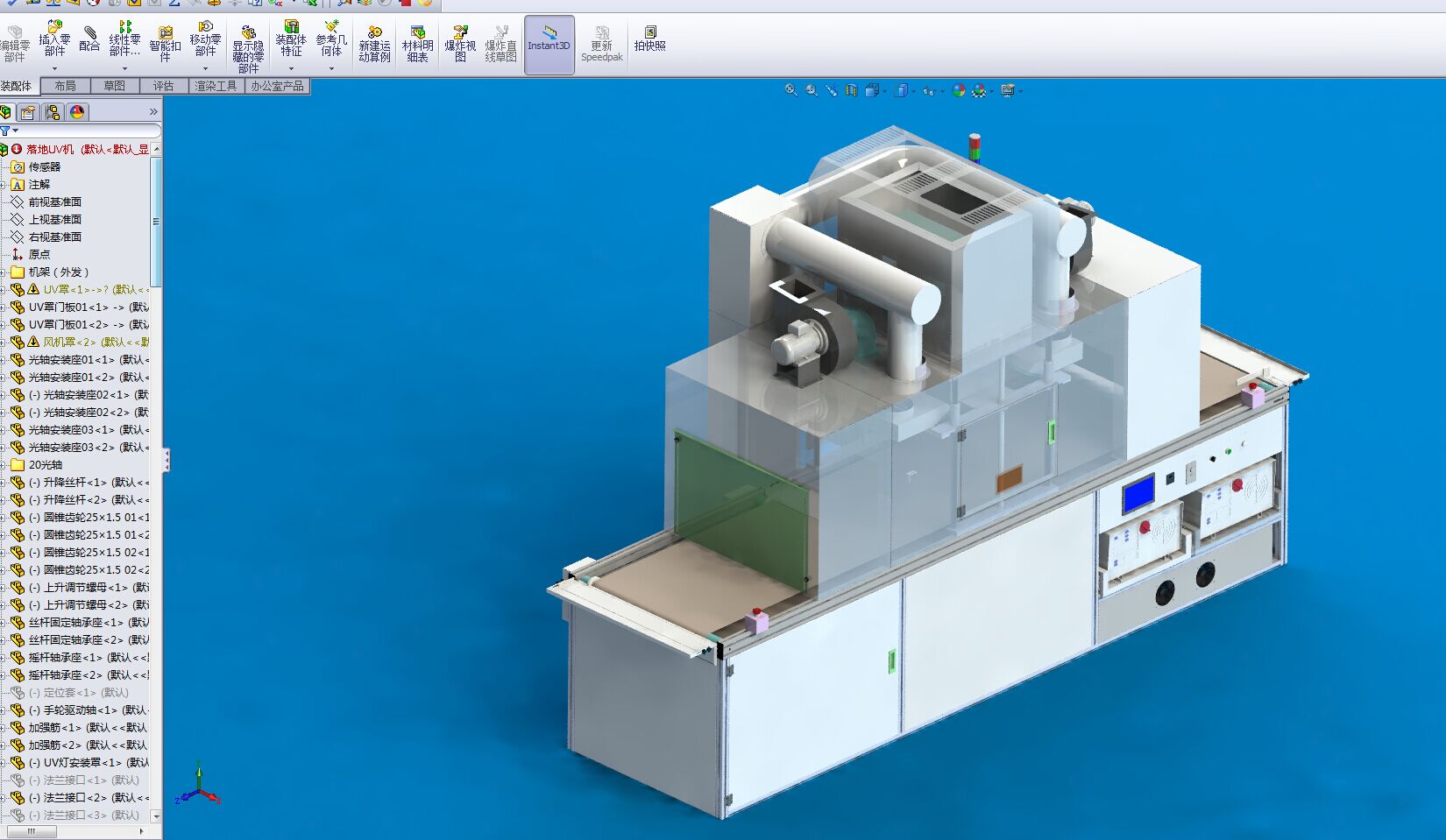The height and width of the screenshot is (840, 1446).
Task: Select 手轮驱动轴<1> in the tree
Action: tap(89, 710)
